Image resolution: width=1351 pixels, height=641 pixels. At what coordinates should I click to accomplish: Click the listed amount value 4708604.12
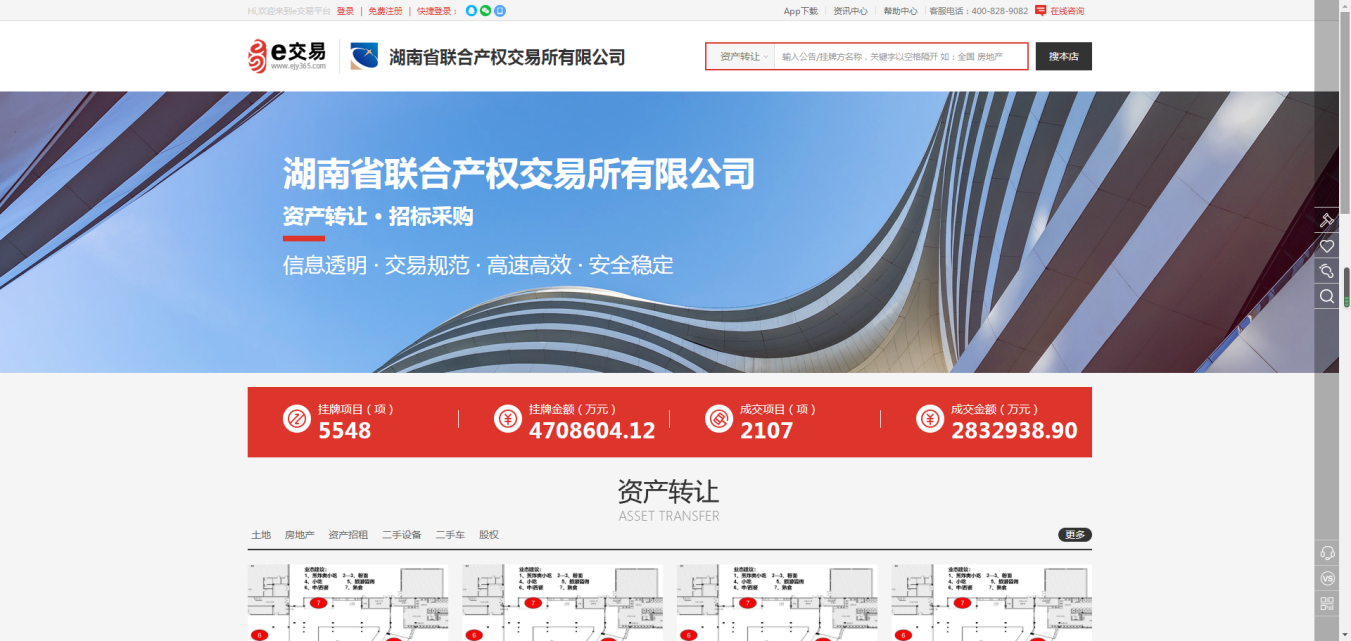(x=592, y=431)
